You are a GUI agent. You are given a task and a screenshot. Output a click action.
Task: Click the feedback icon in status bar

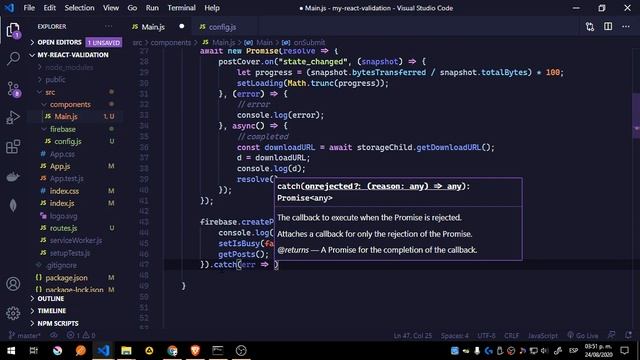click(x=611, y=336)
